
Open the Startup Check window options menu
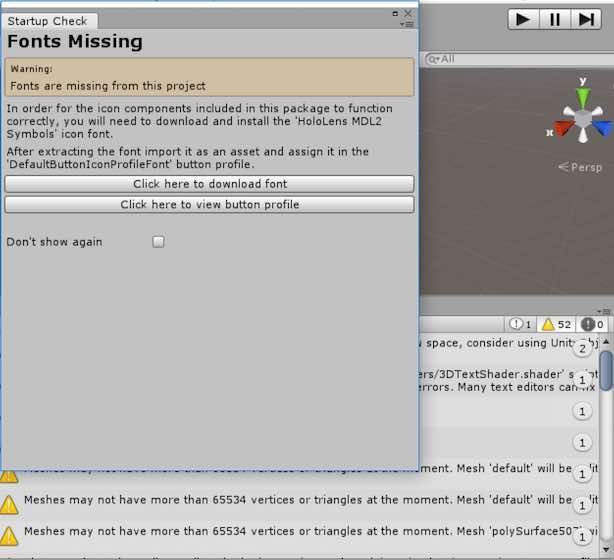tap(407, 24)
